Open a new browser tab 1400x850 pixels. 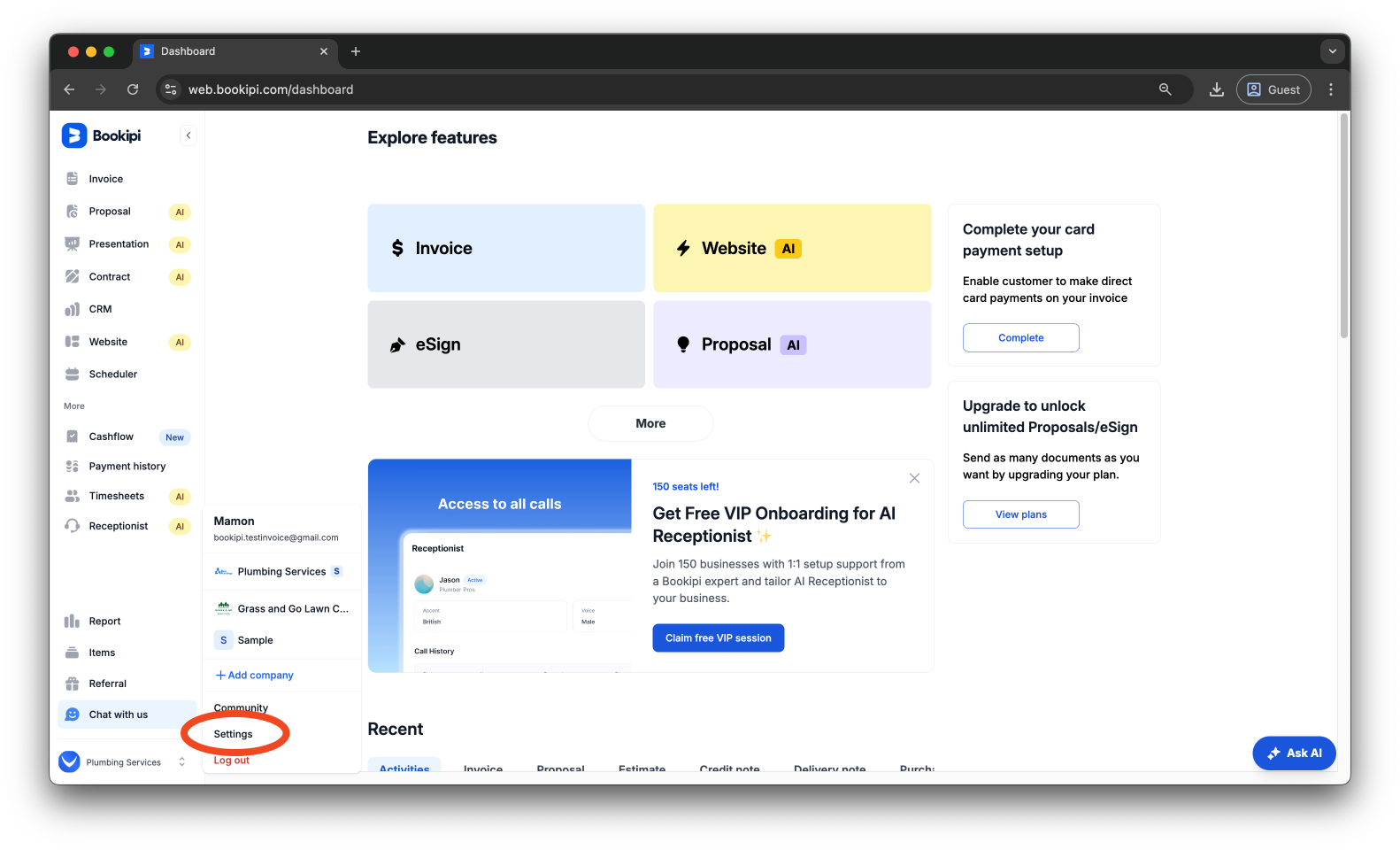(x=356, y=51)
